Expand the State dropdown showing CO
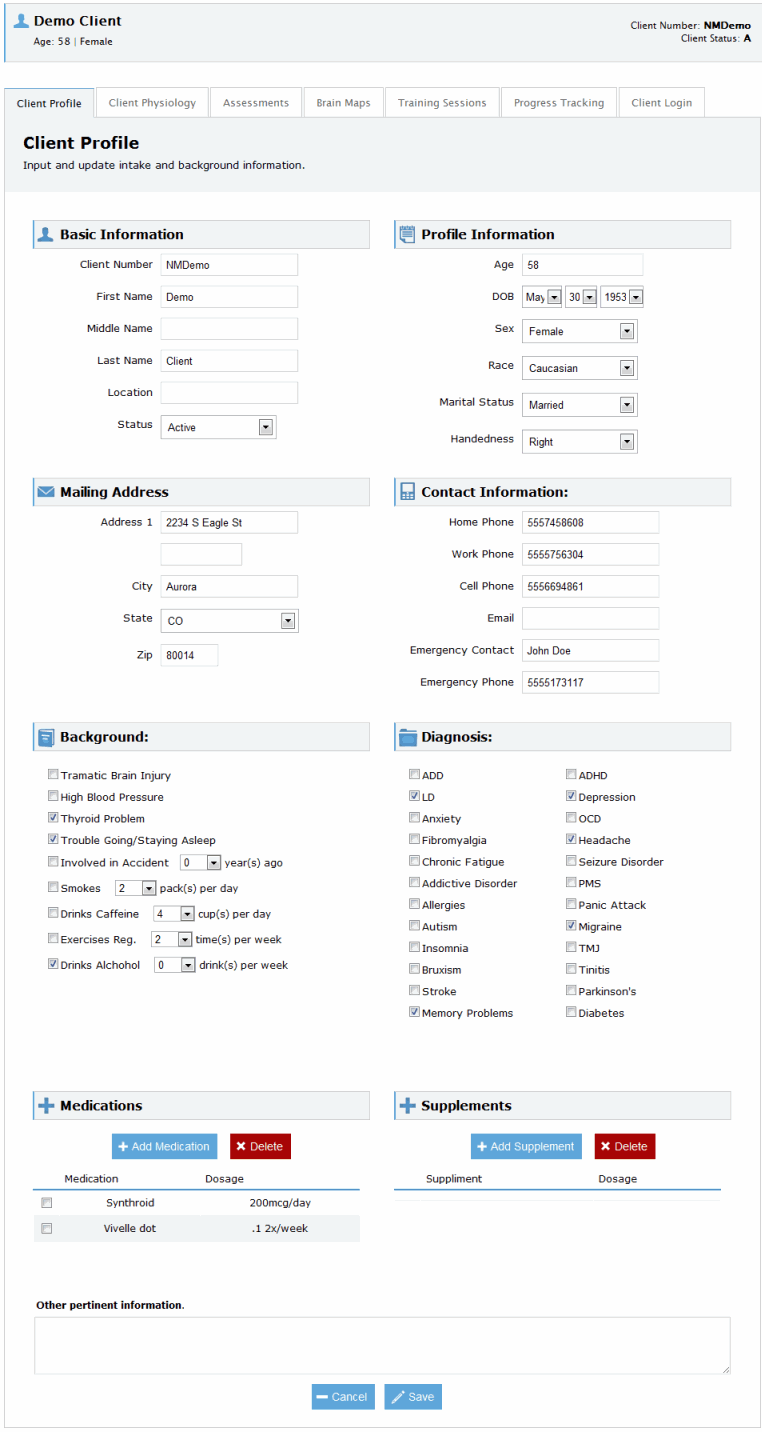762x1432 pixels. [287, 621]
